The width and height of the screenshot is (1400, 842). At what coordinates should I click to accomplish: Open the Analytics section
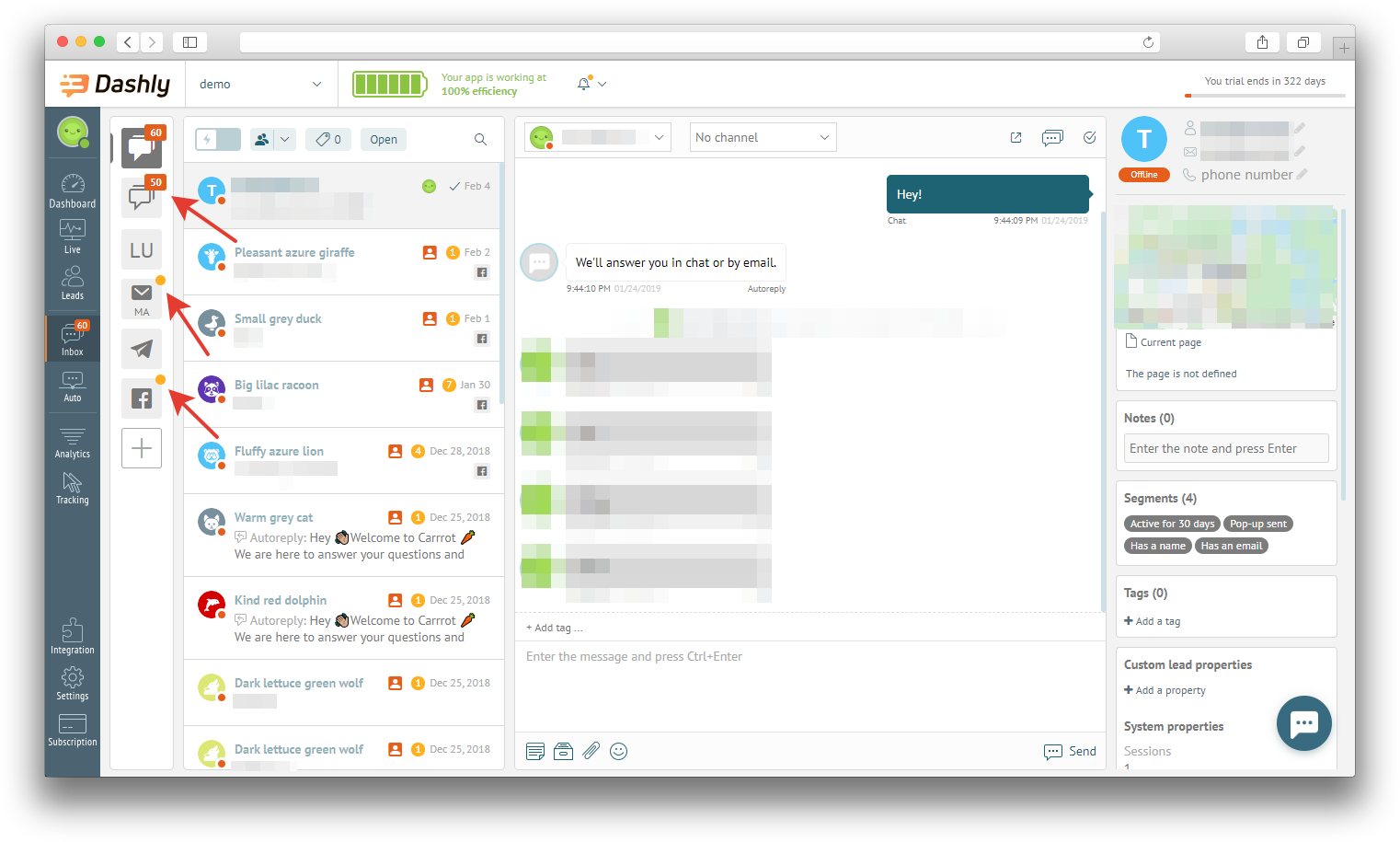tap(73, 443)
